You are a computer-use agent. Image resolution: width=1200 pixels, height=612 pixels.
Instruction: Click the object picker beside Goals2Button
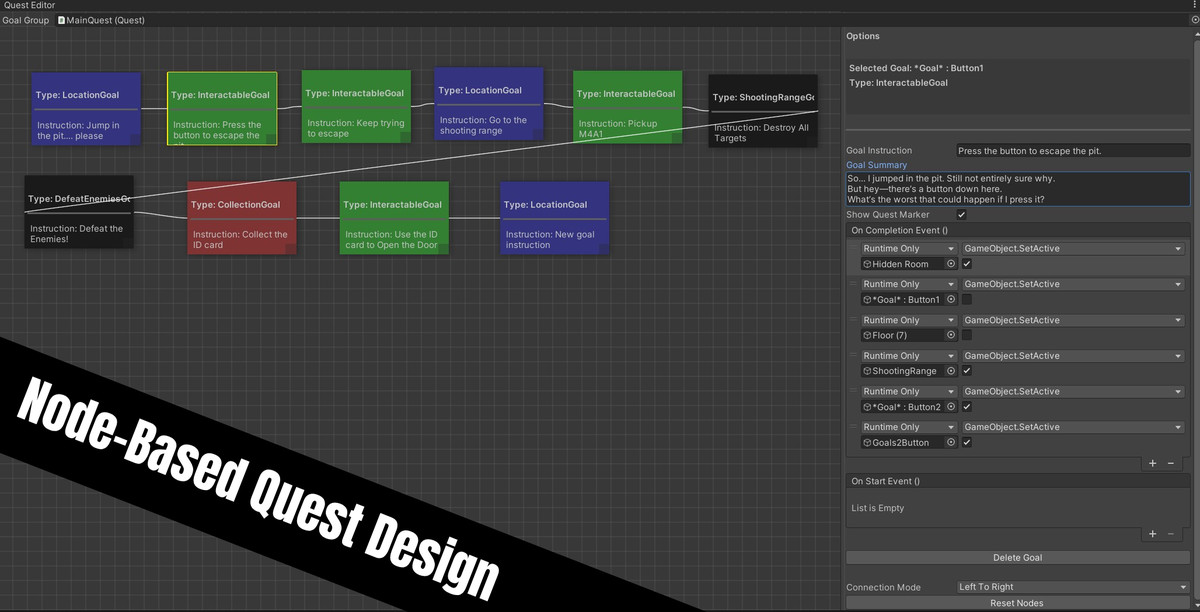click(x=951, y=443)
